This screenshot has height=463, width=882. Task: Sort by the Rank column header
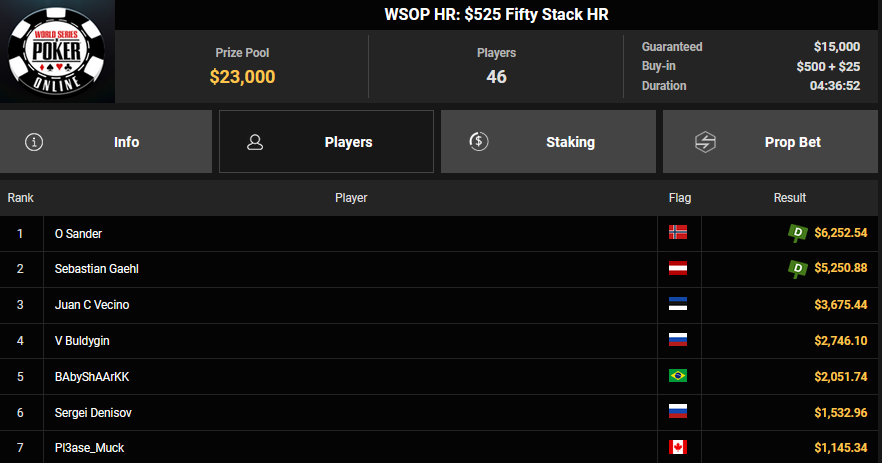[21, 198]
